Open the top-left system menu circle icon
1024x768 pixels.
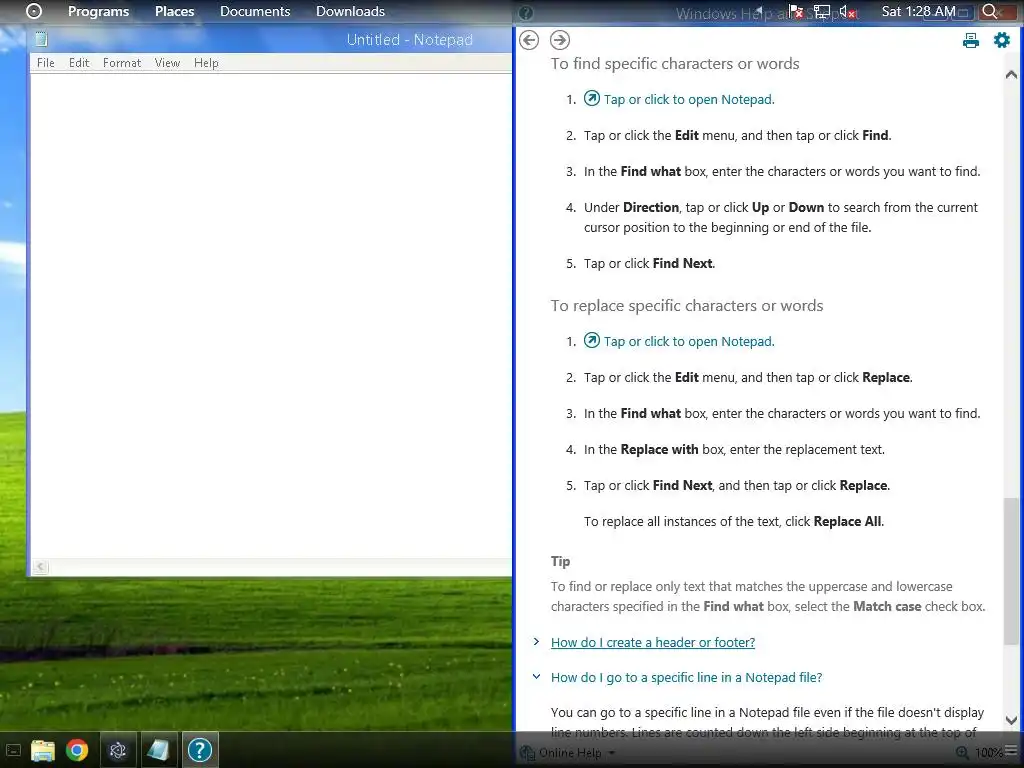point(34,11)
